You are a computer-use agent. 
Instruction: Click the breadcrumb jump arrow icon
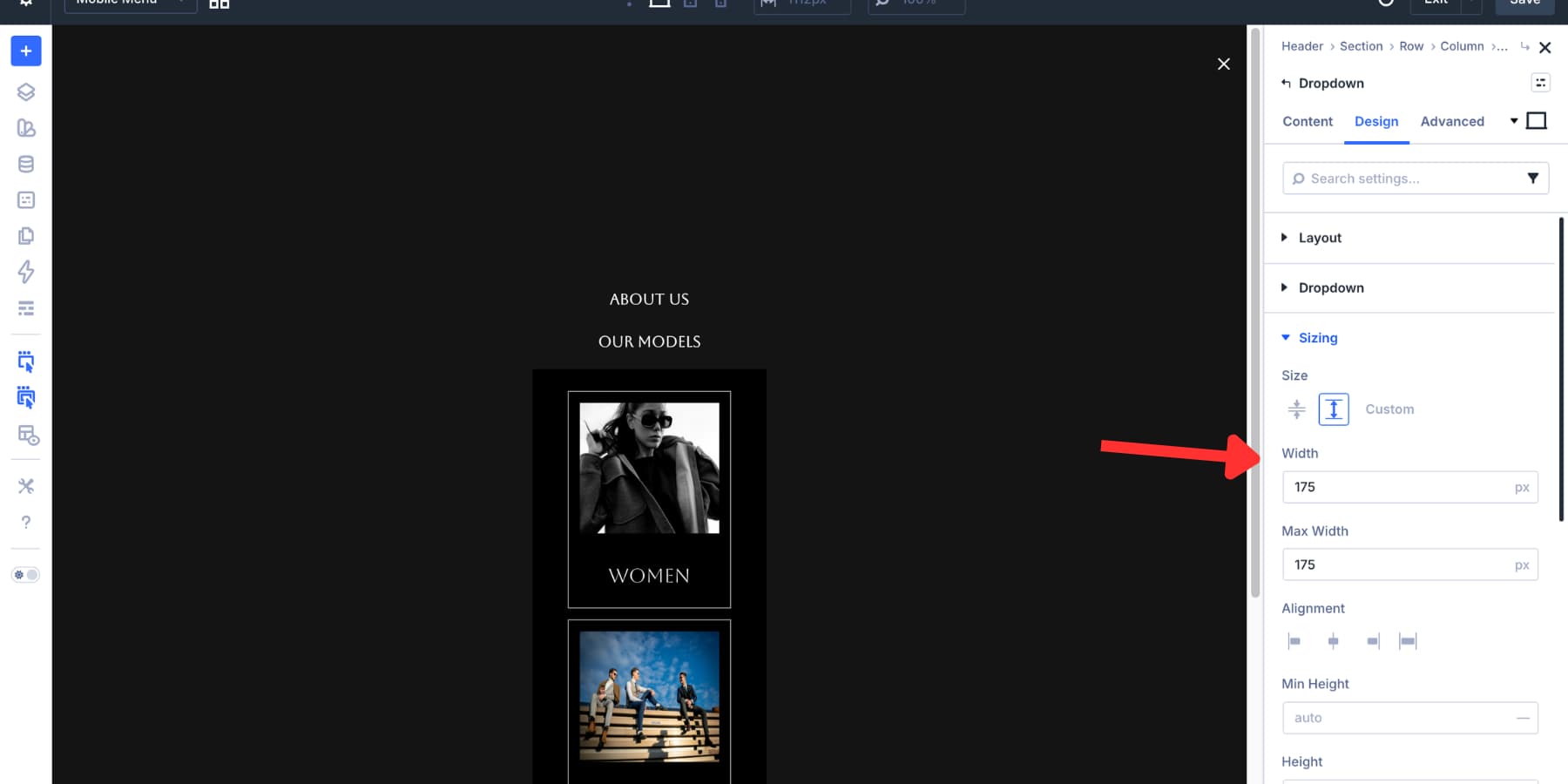pyautogui.click(x=1524, y=46)
